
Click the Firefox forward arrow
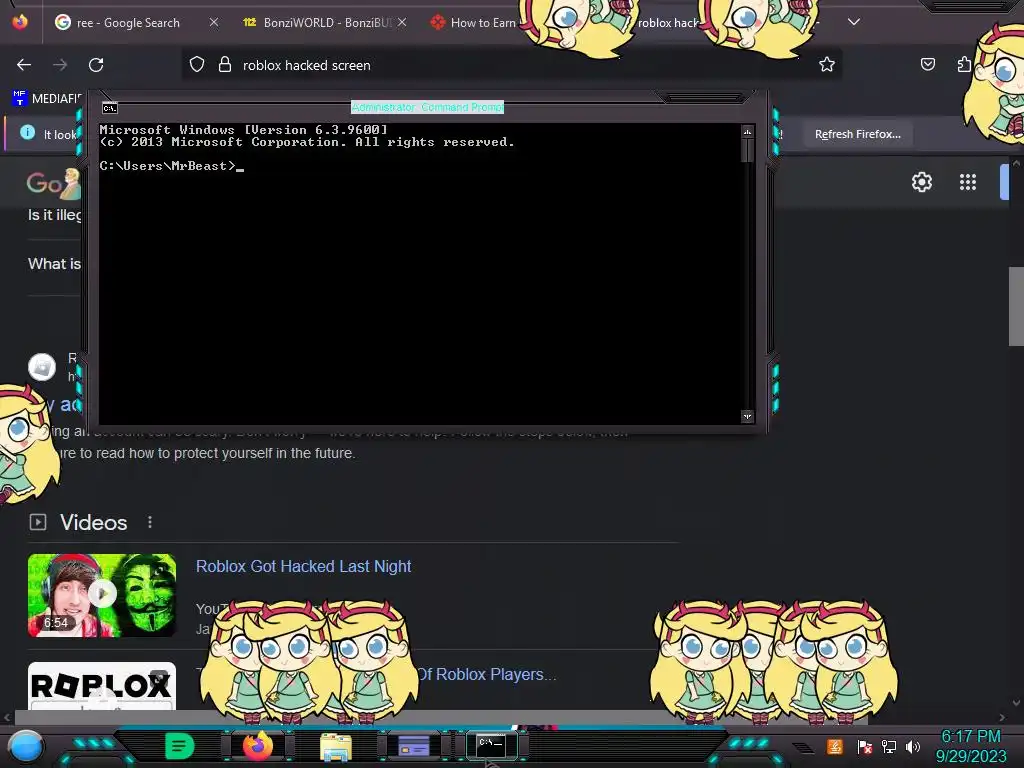(x=60, y=65)
